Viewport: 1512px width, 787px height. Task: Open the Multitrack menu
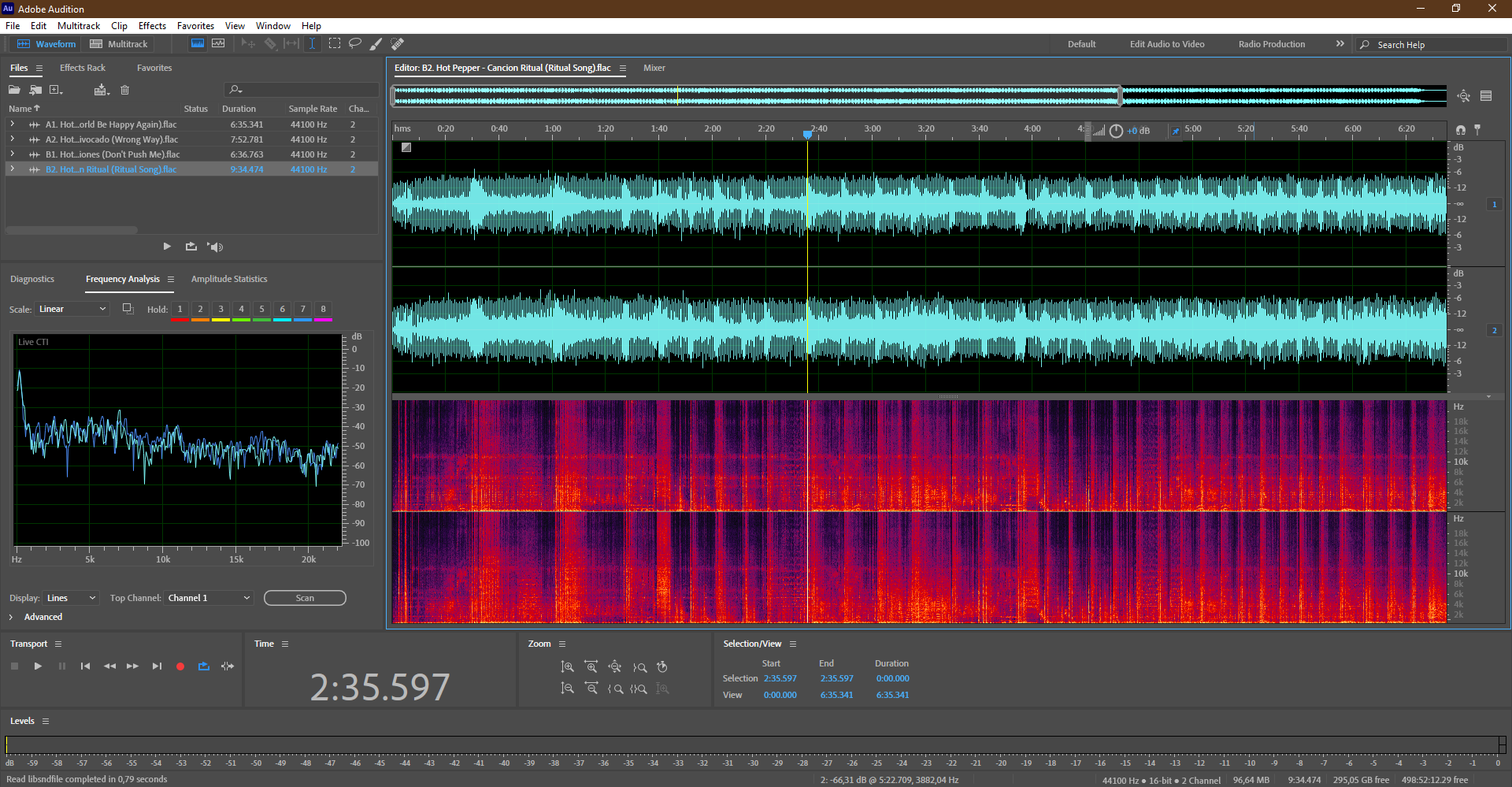point(79,26)
